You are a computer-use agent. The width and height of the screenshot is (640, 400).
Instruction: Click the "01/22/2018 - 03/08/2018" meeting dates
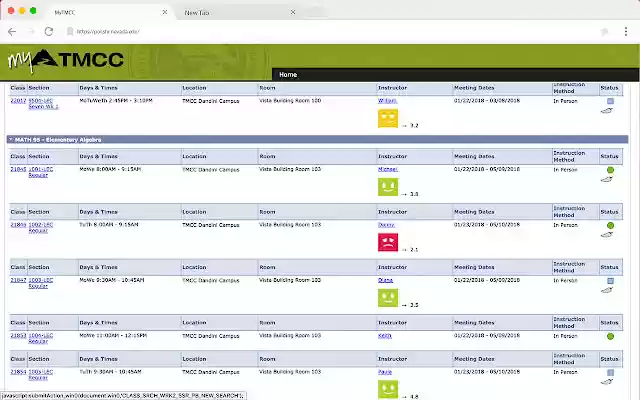(x=487, y=100)
